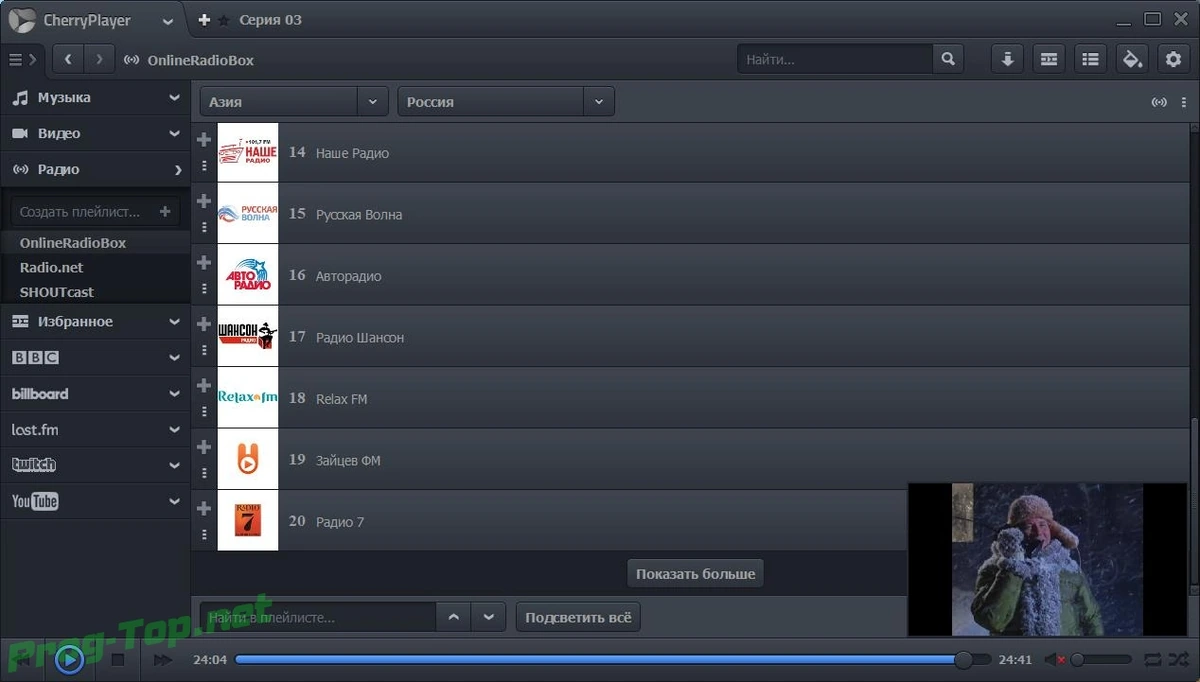
Task: Collapse the Радио section
Action: 95,170
